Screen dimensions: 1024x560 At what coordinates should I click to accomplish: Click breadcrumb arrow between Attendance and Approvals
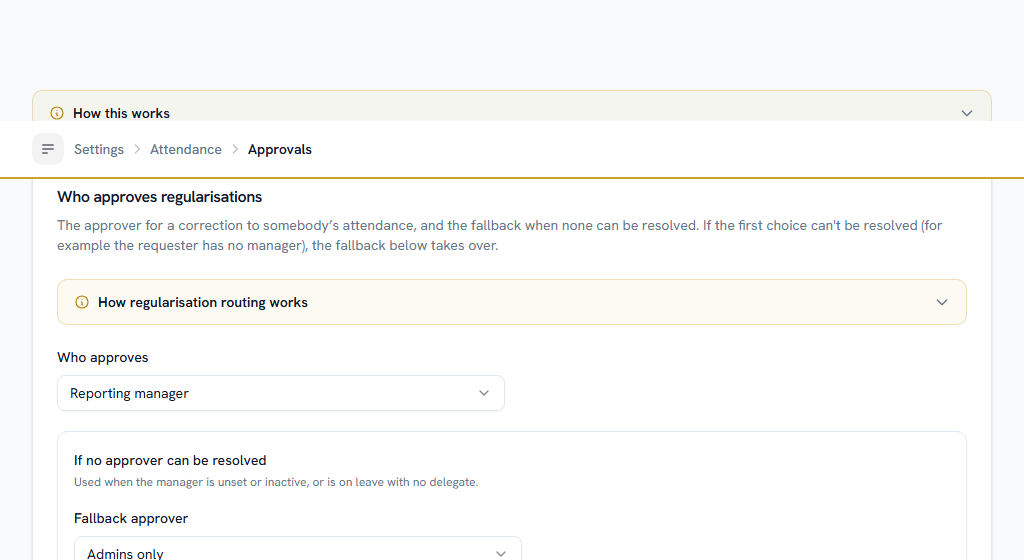[x=235, y=149]
